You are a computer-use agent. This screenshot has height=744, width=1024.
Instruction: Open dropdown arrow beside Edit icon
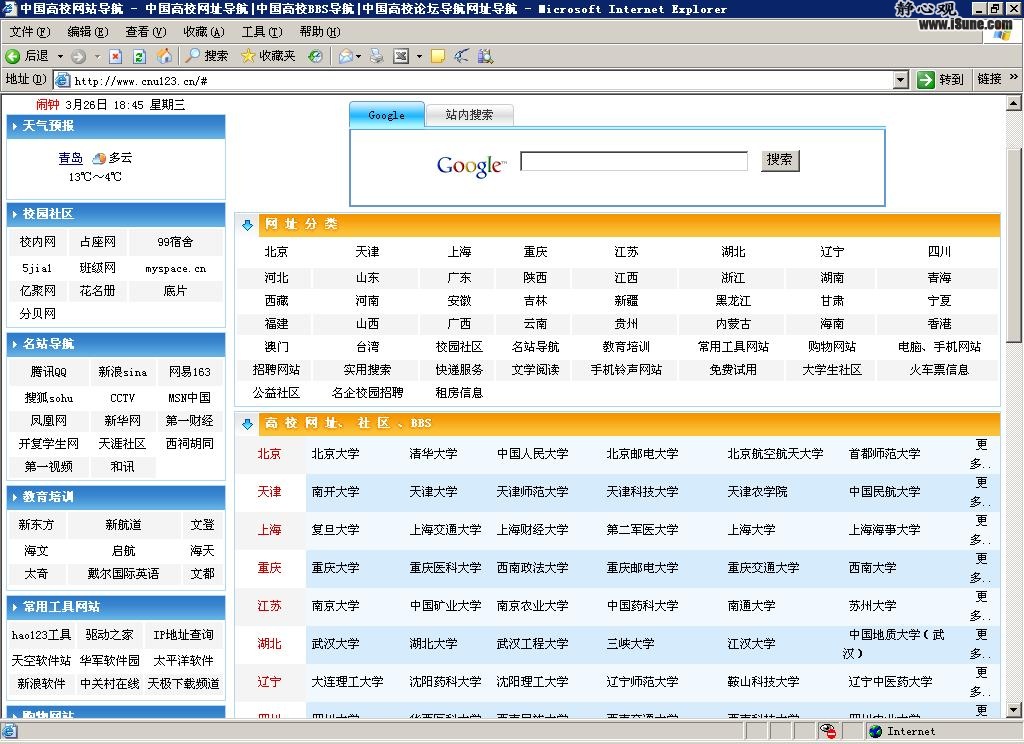(419, 56)
